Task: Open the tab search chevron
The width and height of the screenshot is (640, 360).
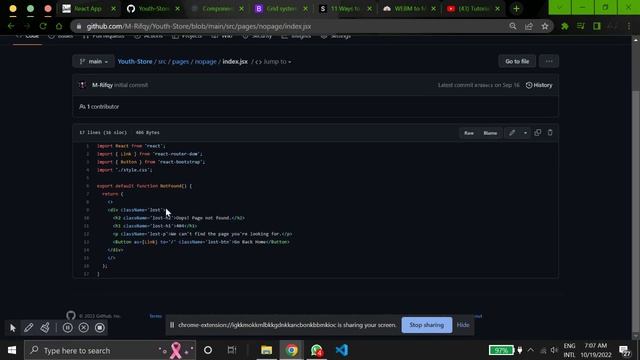Action: [x=559, y=7]
